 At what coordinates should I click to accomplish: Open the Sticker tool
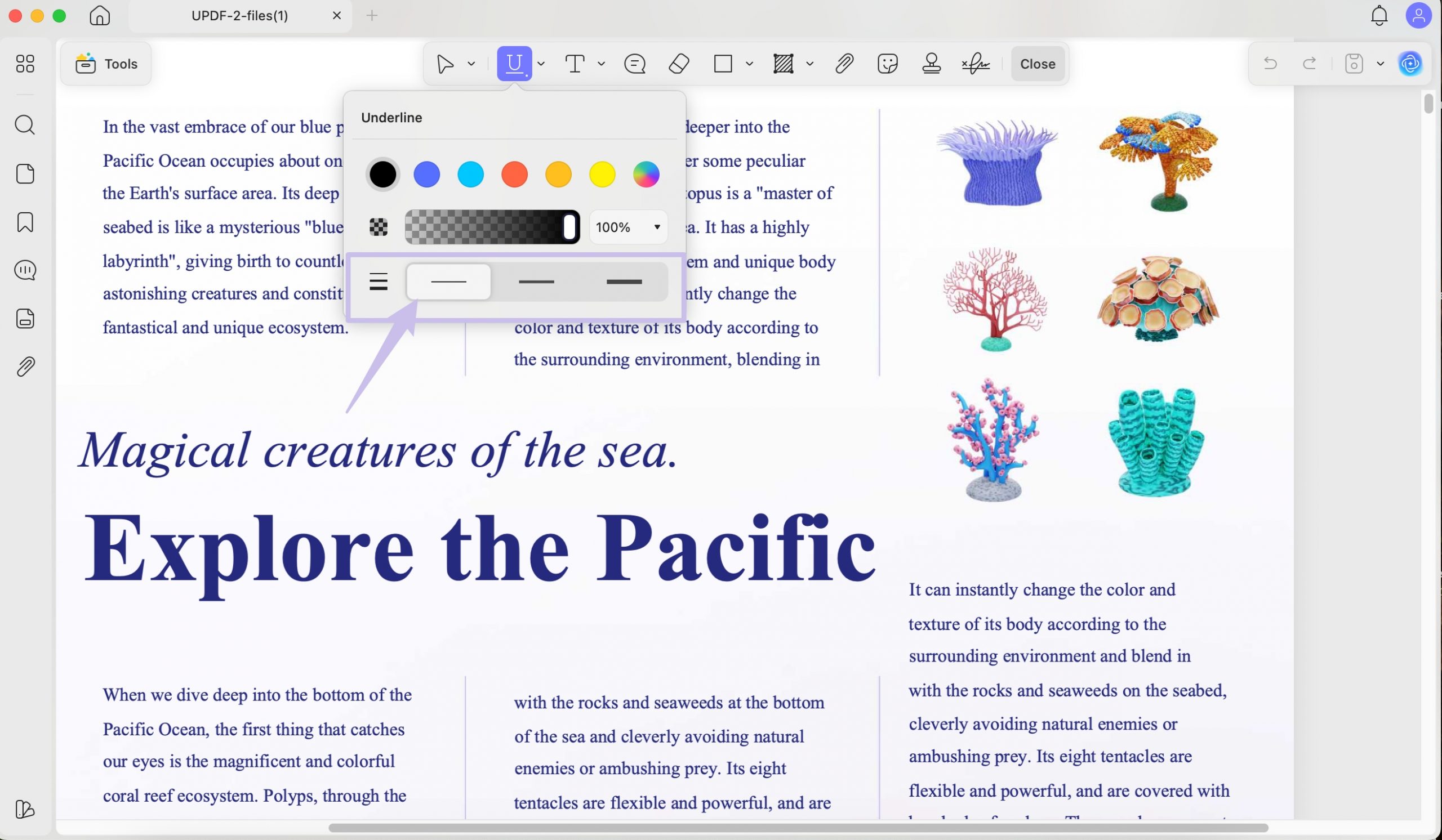tap(887, 64)
